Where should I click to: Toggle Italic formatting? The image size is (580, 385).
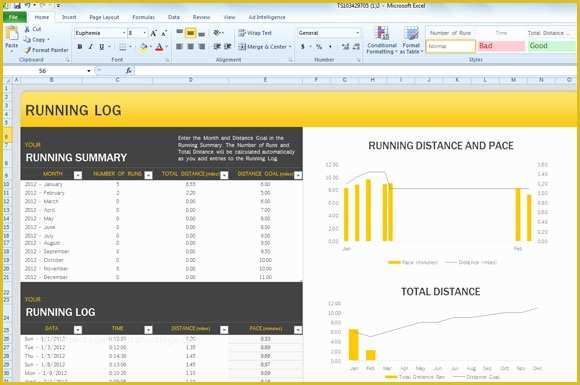[91, 47]
